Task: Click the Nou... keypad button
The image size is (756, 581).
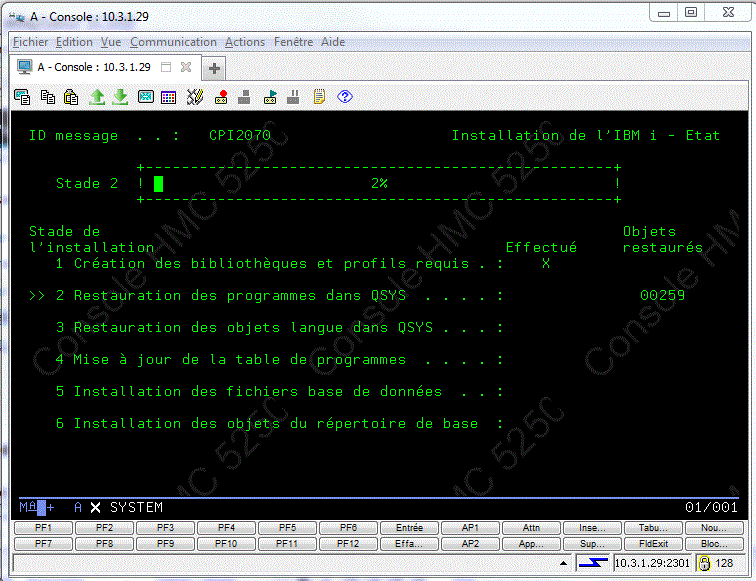Action: (714, 528)
